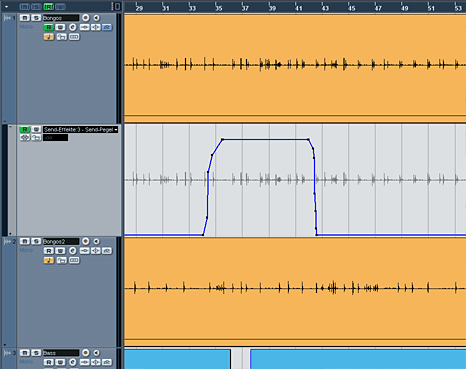Mute the Send-Pegel automation subtrack
This screenshot has width=466, height=369.
point(25,138)
